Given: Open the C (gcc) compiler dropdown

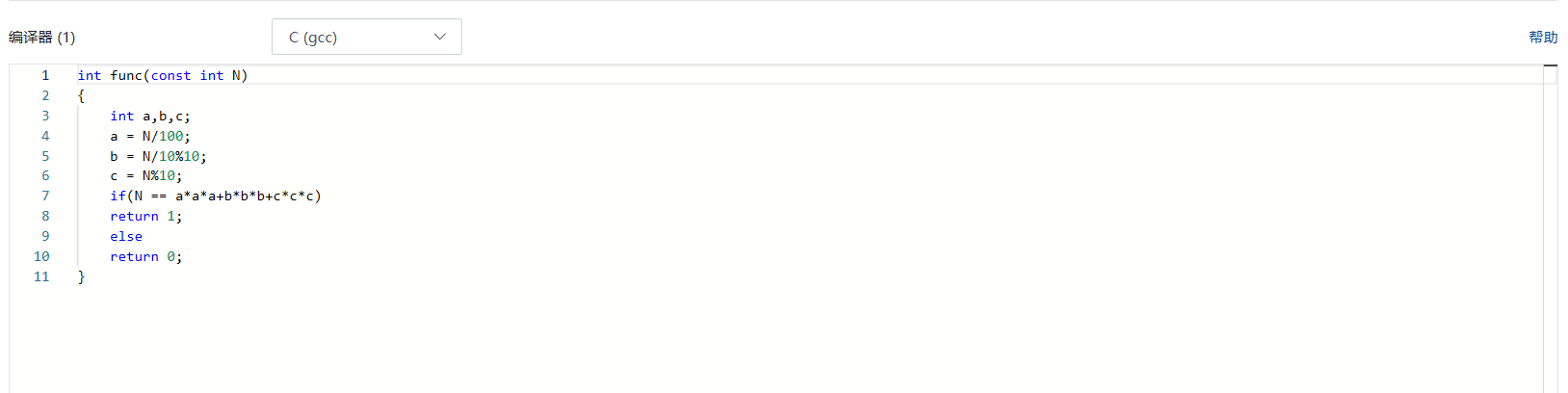Looking at the screenshot, I should [366, 37].
